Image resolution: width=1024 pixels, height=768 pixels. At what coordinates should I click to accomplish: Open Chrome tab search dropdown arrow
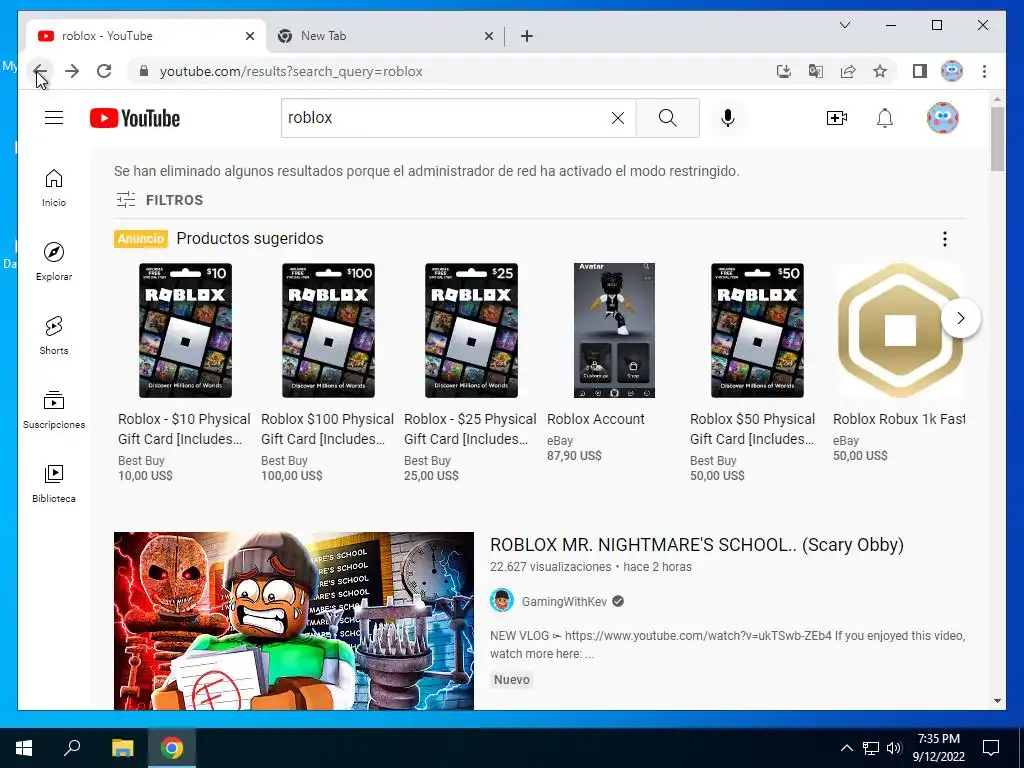click(844, 25)
